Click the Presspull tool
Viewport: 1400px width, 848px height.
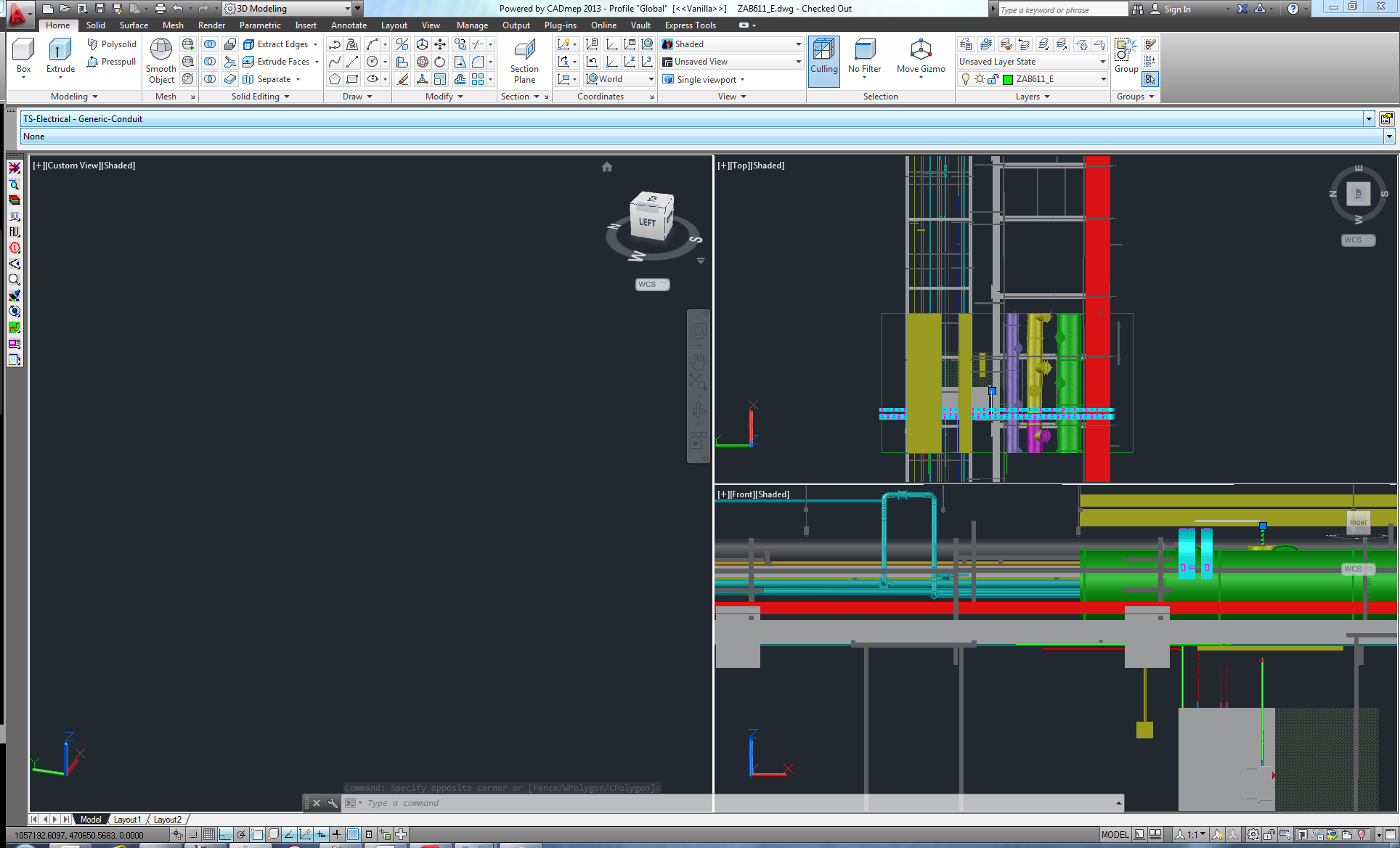(x=112, y=62)
